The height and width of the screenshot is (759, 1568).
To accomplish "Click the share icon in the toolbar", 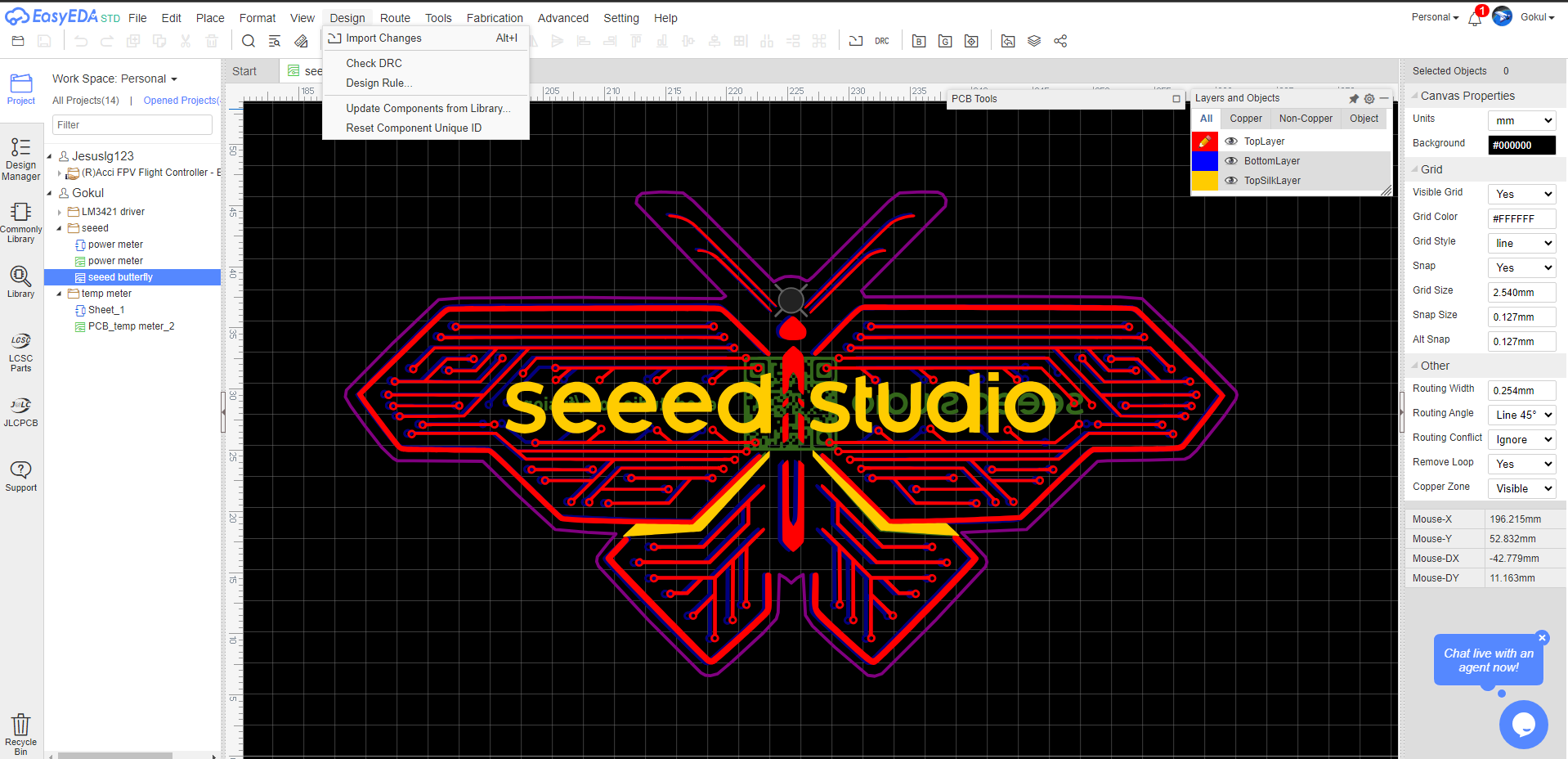I will click(1060, 41).
